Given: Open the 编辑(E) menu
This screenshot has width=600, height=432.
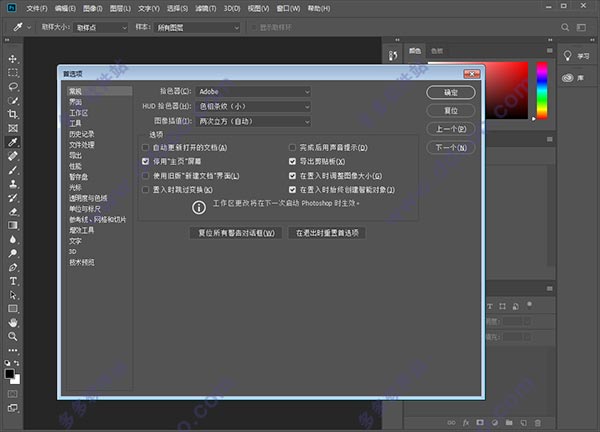Looking at the screenshot, I should tap(65, 8).
